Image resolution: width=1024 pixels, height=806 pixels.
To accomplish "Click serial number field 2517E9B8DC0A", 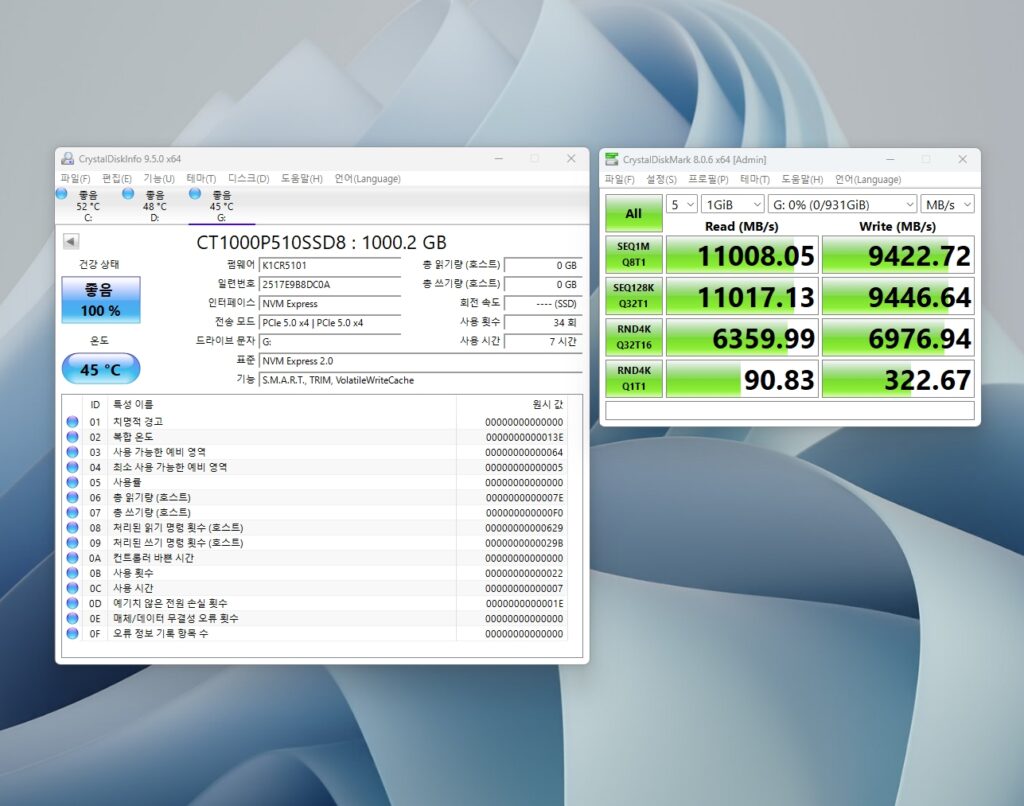I will pos(330,284).
